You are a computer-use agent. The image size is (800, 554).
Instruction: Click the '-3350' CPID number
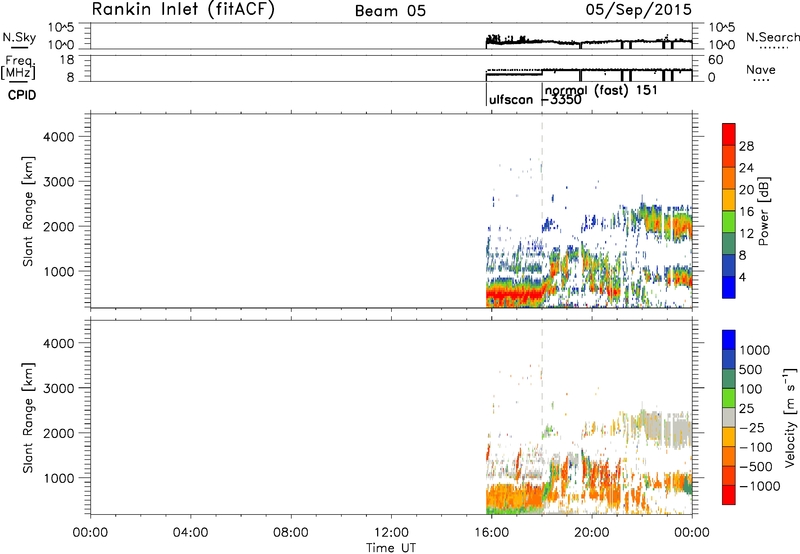561,100
